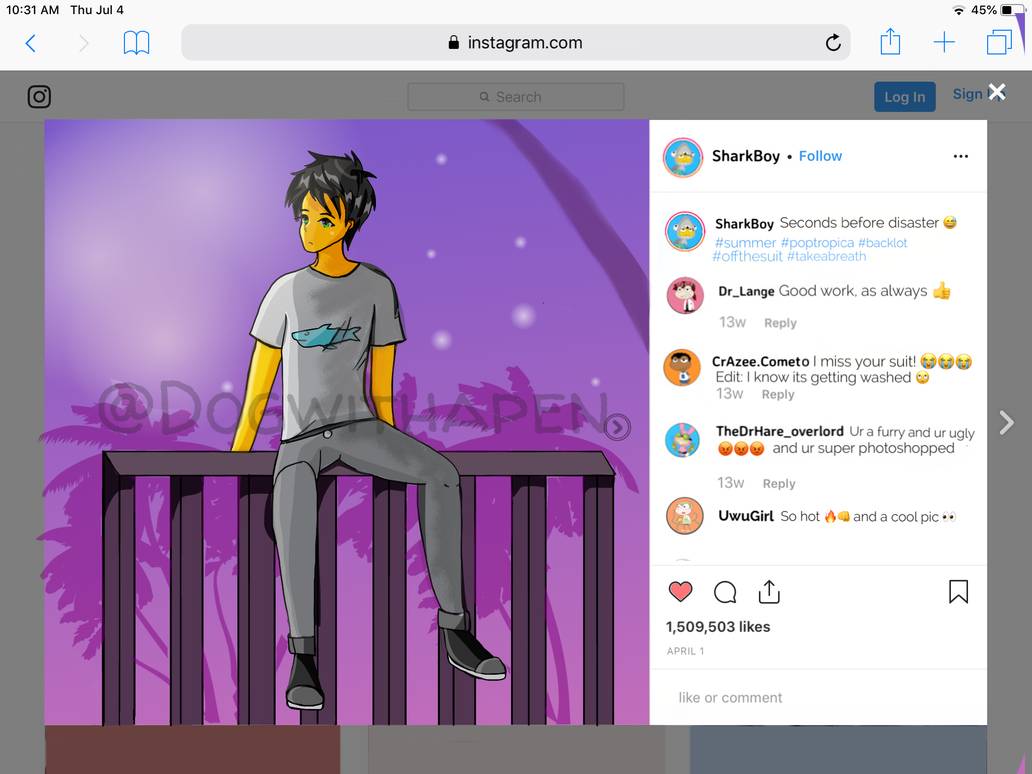Show all open Safari tabs
This screenshot has width=1032, height=774.
coord(998,42)
